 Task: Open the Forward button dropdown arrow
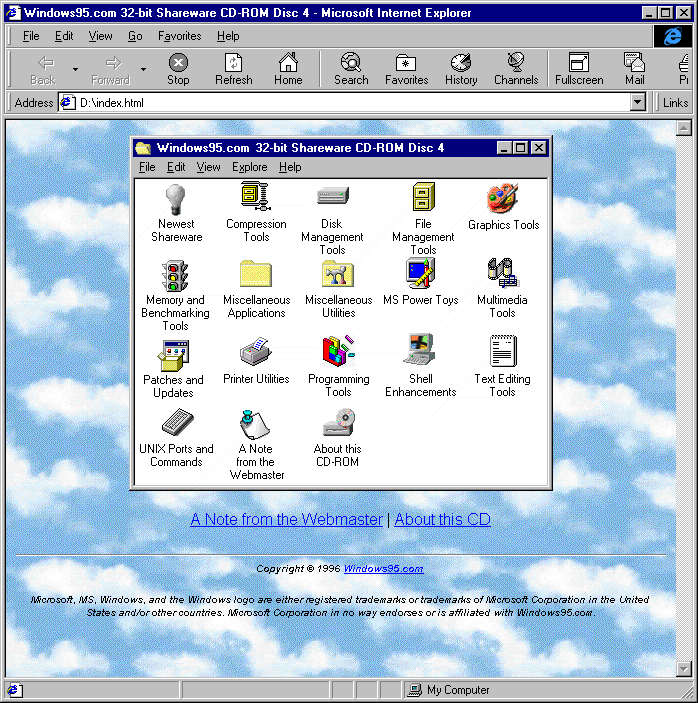tap(143, 69)
